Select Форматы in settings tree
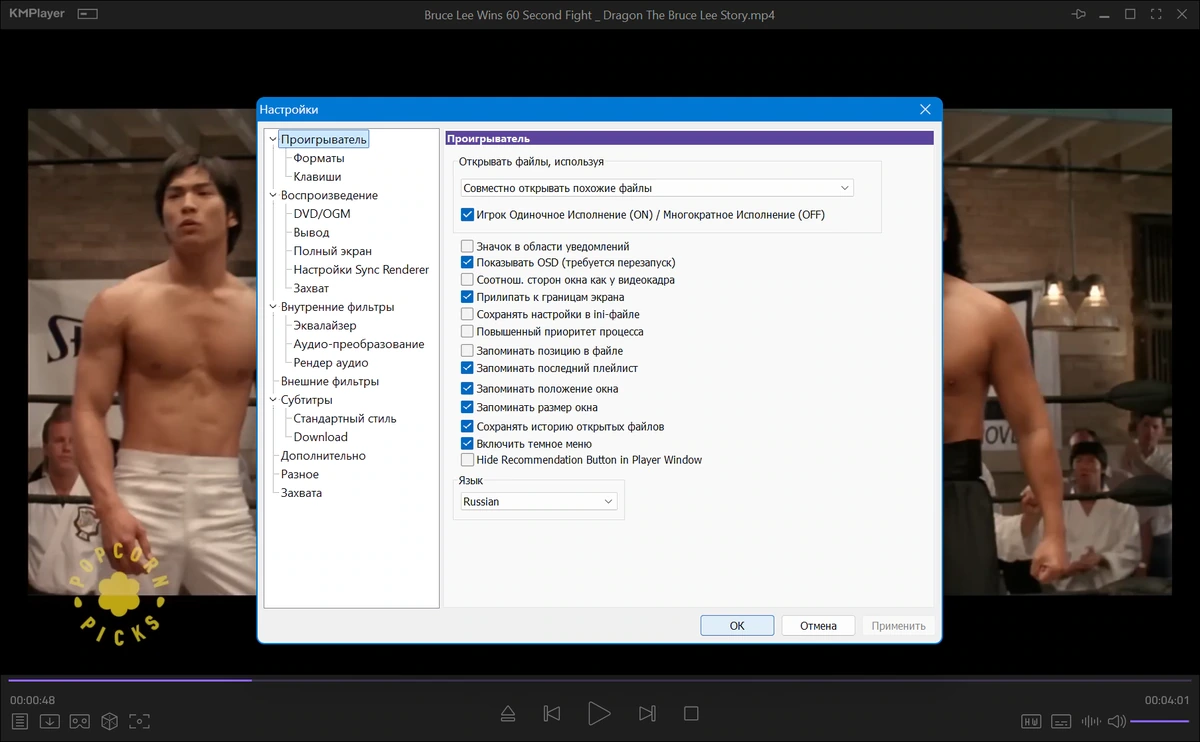The width and height of the screenshot is (1200, 742). (x=319, y=158)
